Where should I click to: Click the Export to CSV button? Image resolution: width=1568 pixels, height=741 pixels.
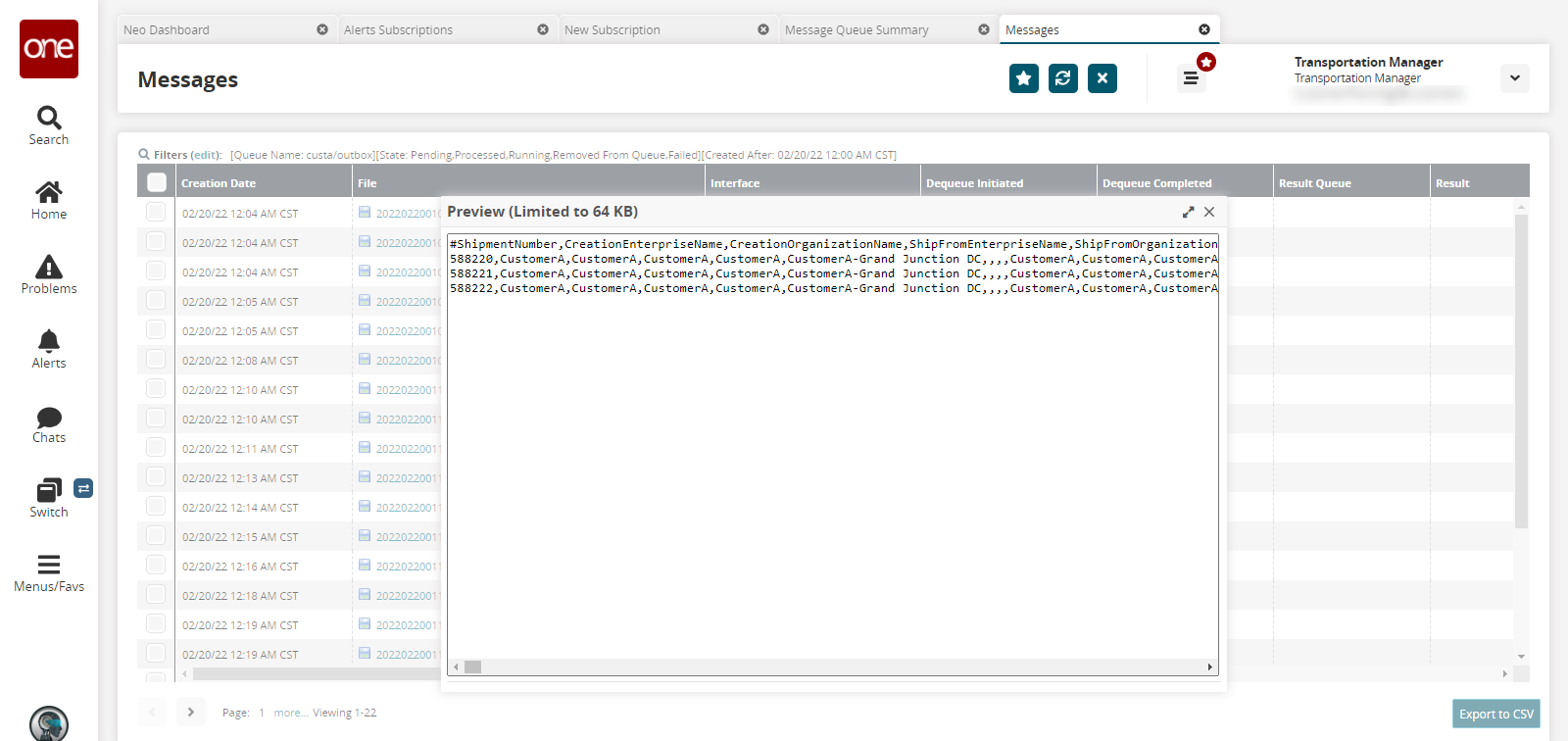[1495, 714]
